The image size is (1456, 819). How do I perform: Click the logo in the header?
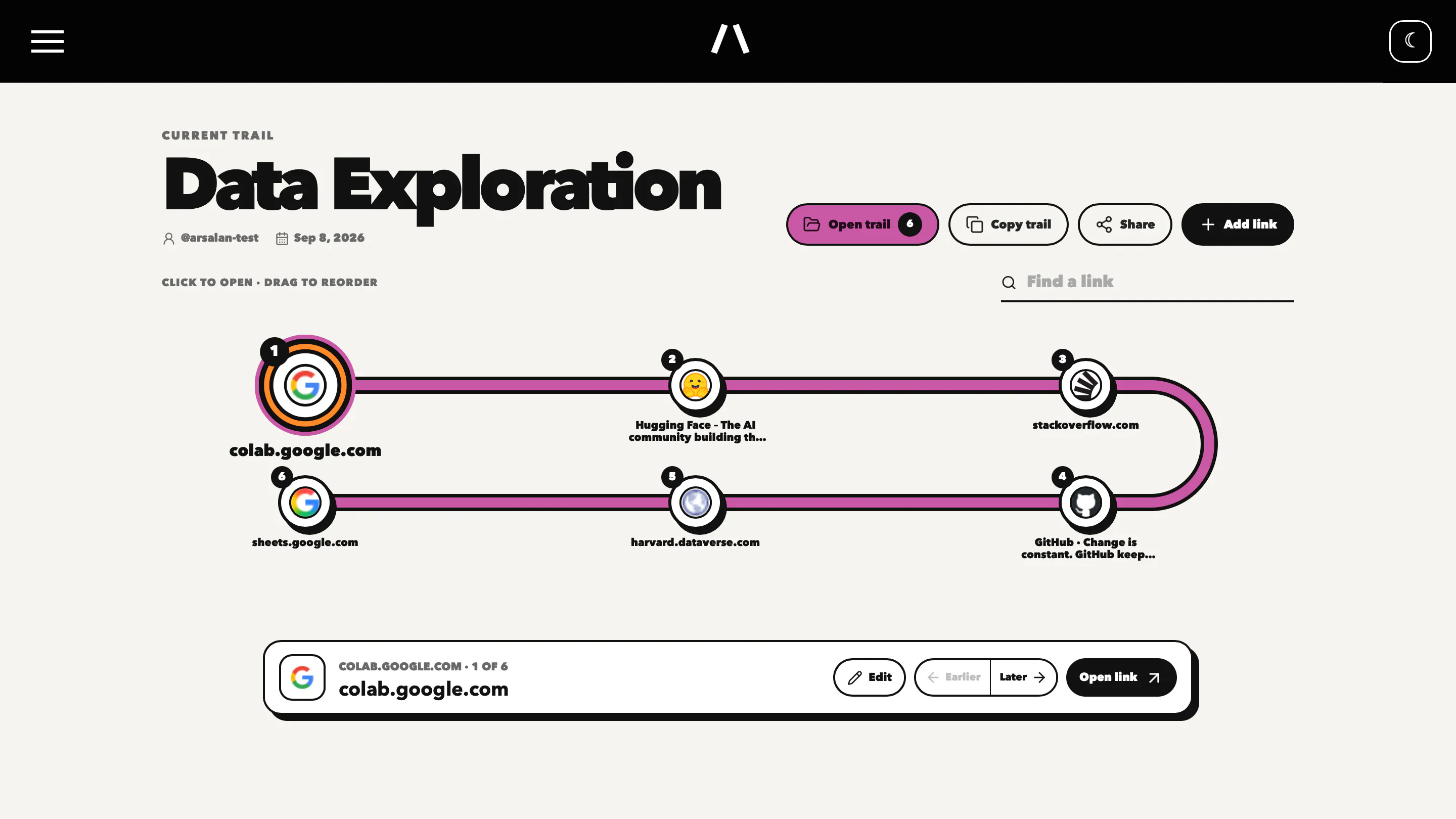pos(730,39)
